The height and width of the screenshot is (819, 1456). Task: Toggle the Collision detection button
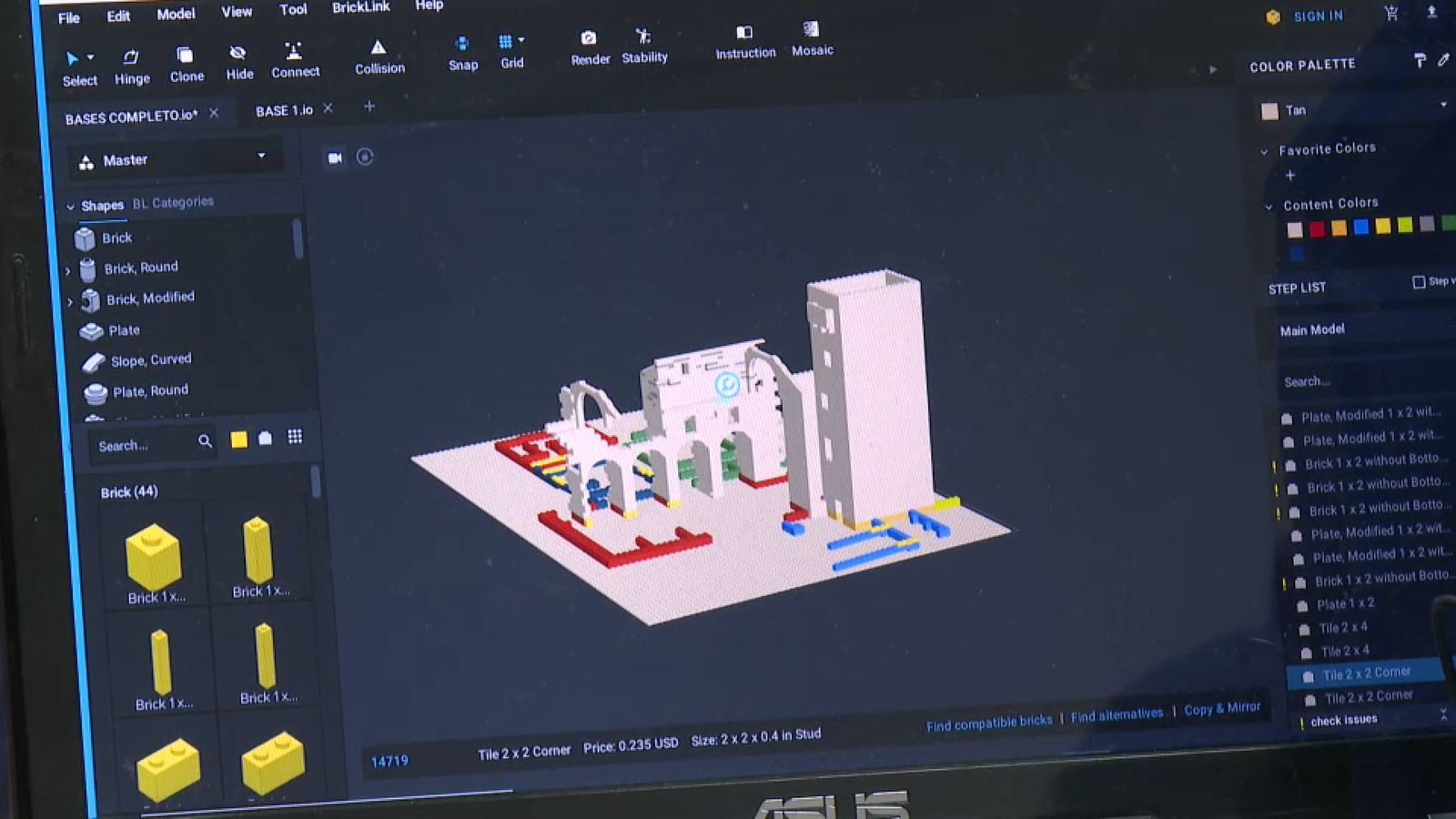click(x=379, y=56)
